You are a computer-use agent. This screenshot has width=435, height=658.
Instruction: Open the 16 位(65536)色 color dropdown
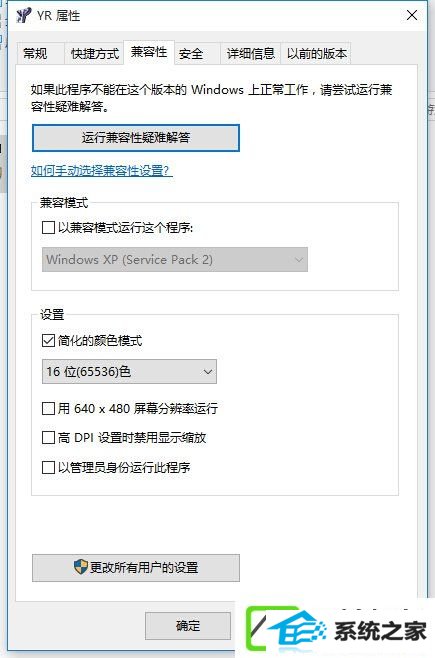[x=129, y=371]
